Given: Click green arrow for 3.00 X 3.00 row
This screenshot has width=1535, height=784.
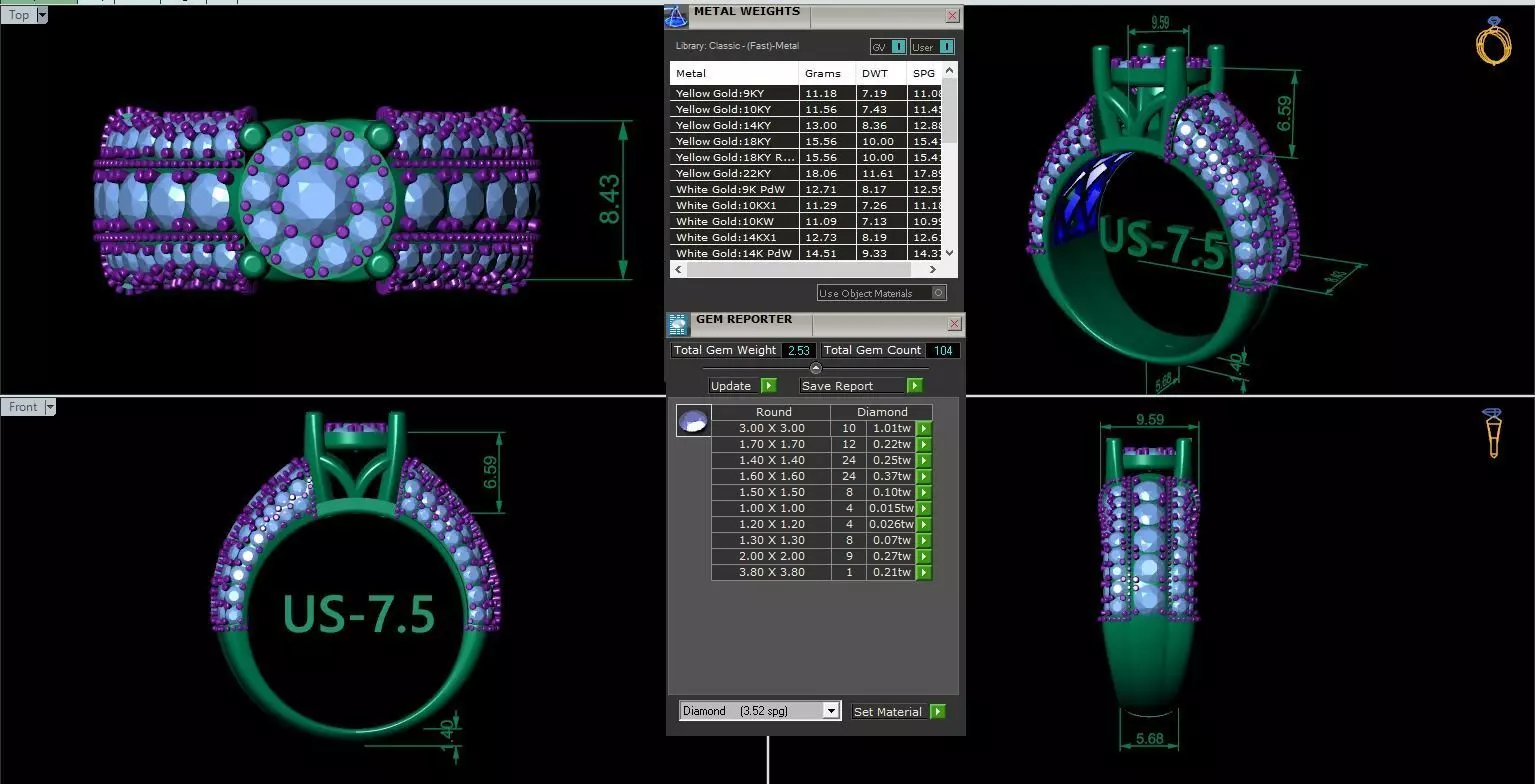Looking at the screenshot, I should pyautogui.click(x=924, y=428).
